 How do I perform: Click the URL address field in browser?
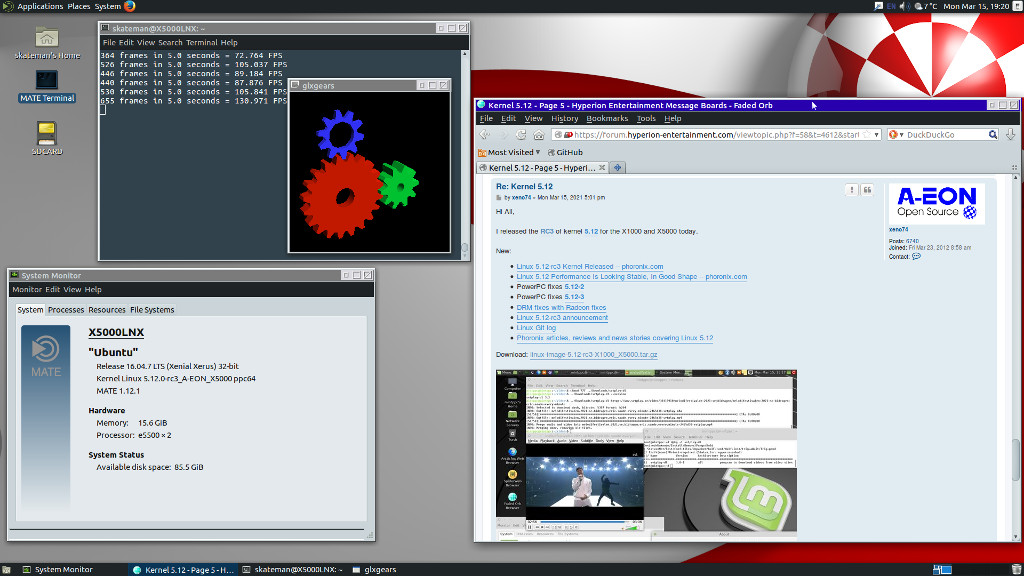[716, 135]
